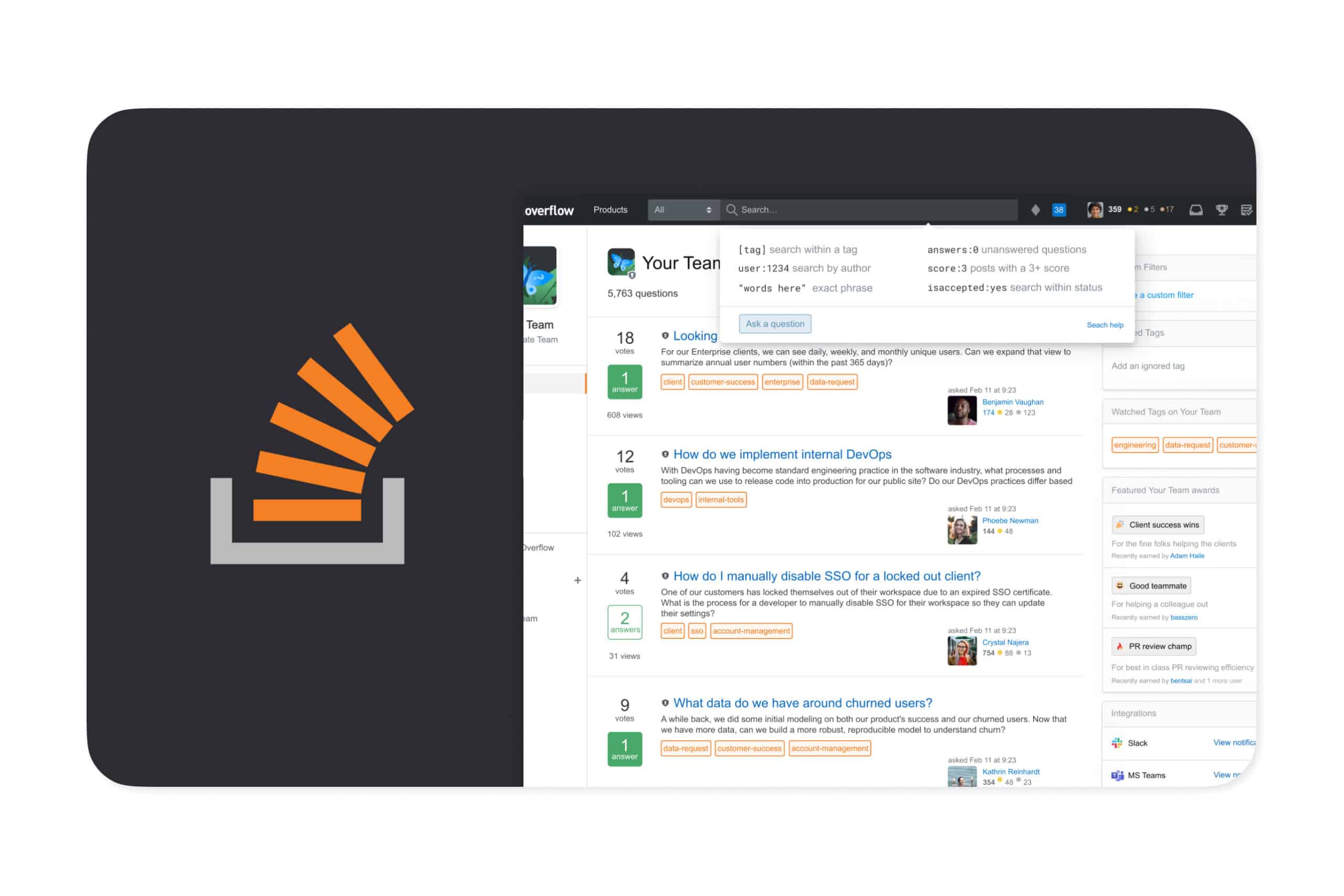Open the achievements trophy icon
This screenshot has width=1344, height=896.
(1222, 210)
